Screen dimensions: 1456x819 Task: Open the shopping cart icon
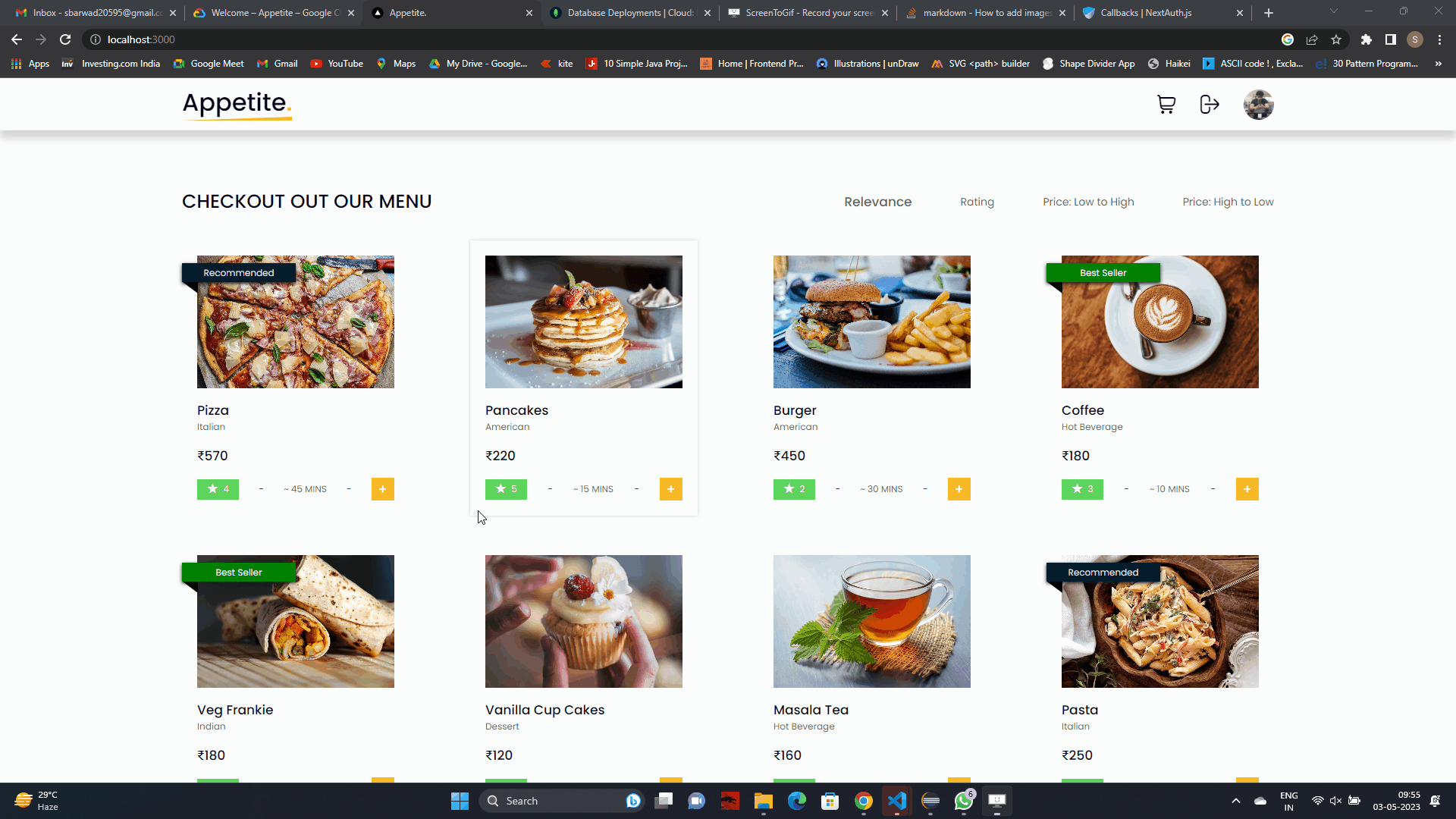point(1166,105)
